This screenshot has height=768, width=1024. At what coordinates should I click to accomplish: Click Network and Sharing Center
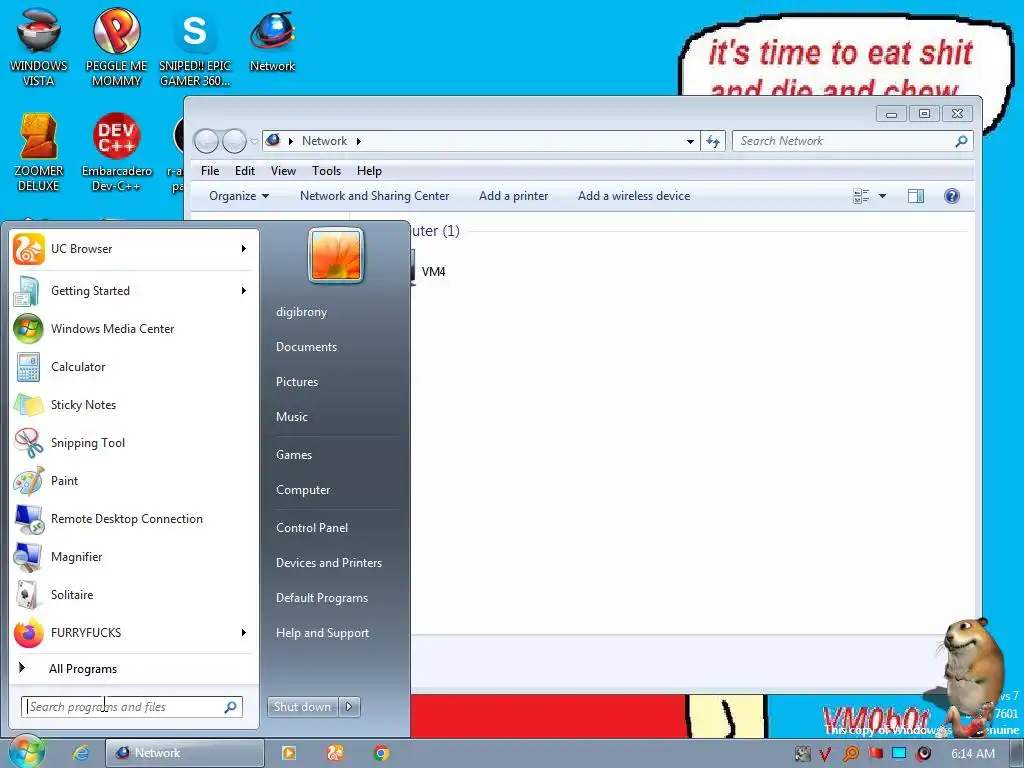click(x=374, y=196)
